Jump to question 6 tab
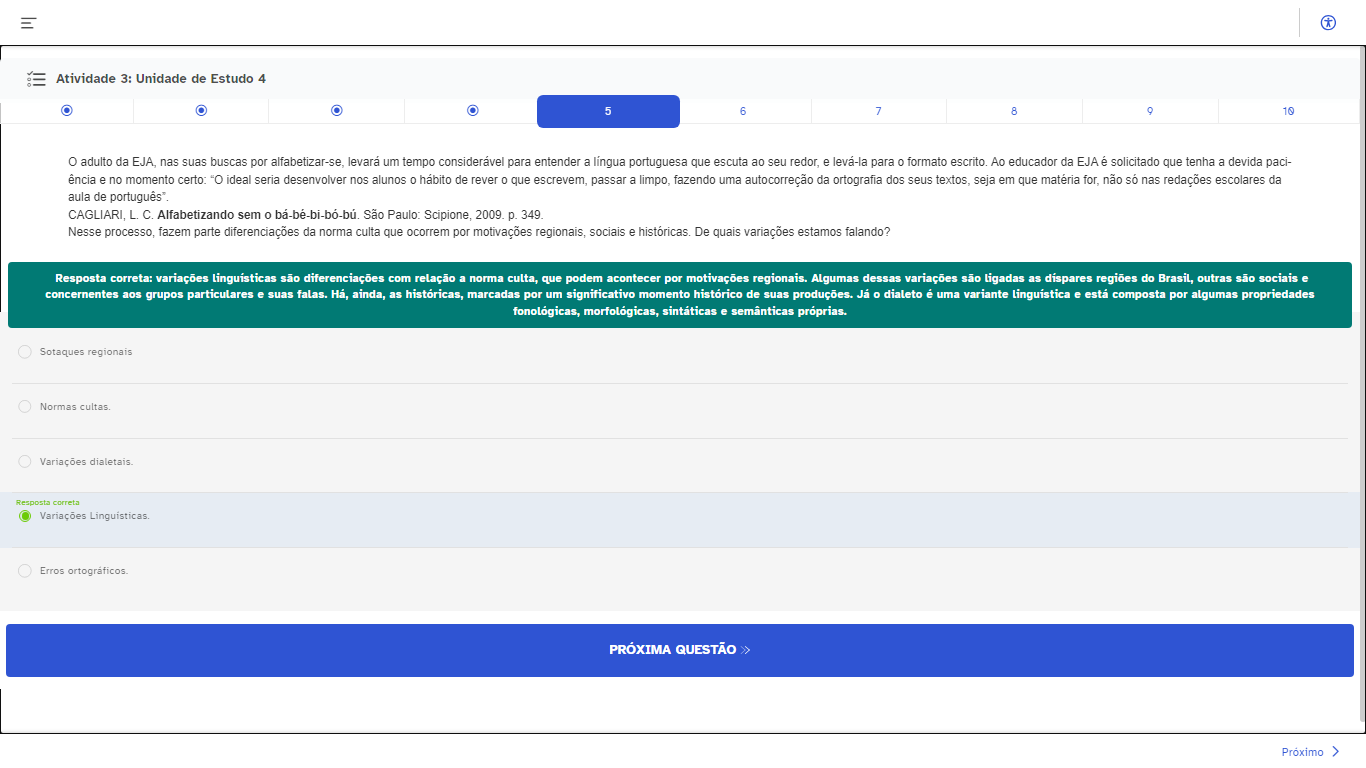Viewport: 1366px width, 768px height. [x=743, y=111]
